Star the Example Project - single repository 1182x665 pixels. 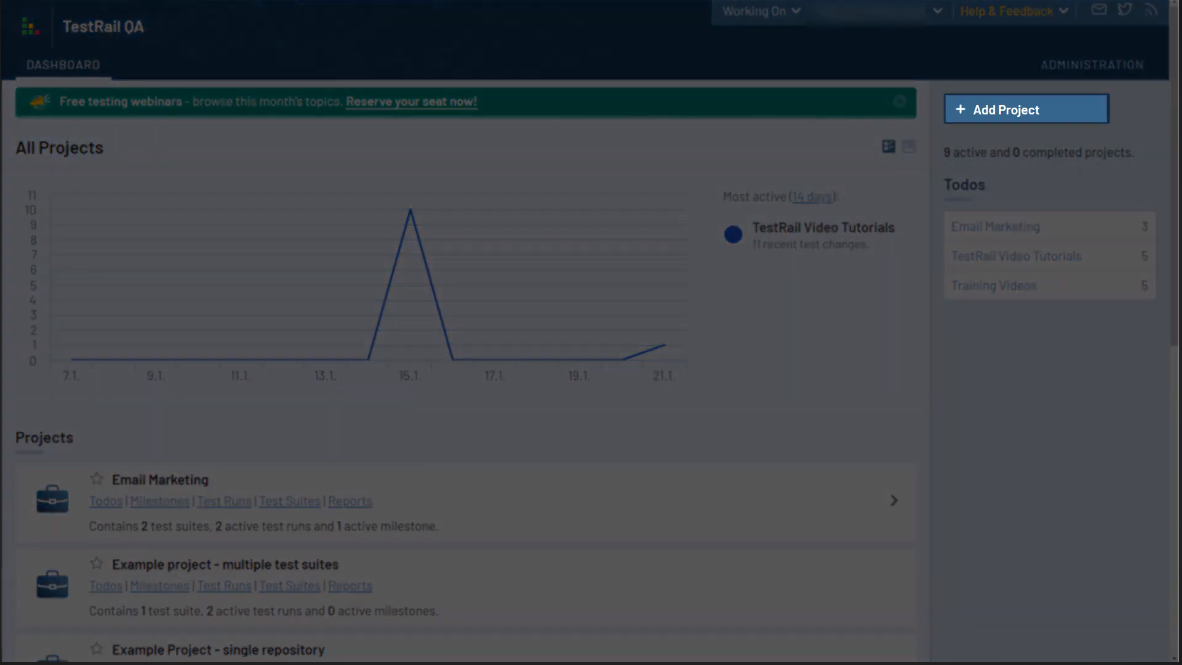click(x=97, y=649)
